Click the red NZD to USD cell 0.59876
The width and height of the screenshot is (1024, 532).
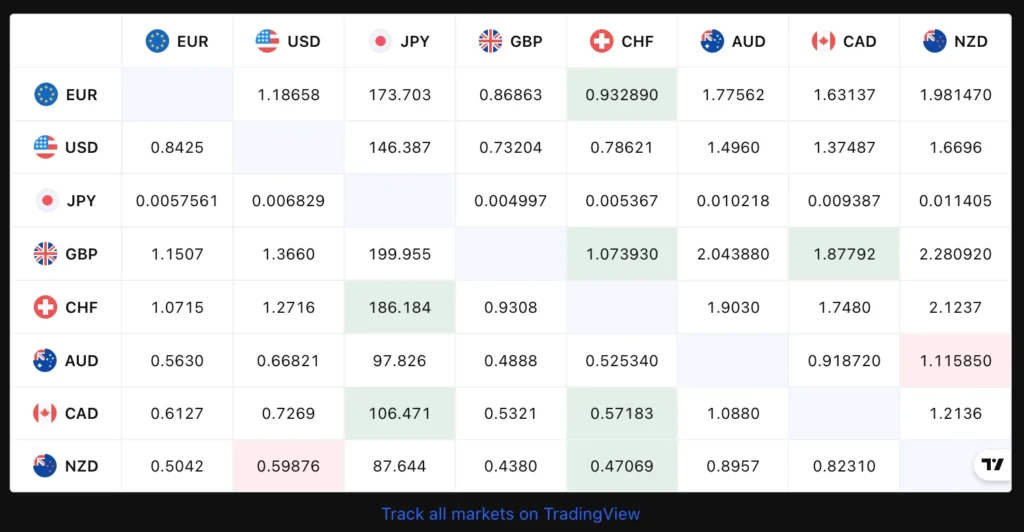click(288, 466)
